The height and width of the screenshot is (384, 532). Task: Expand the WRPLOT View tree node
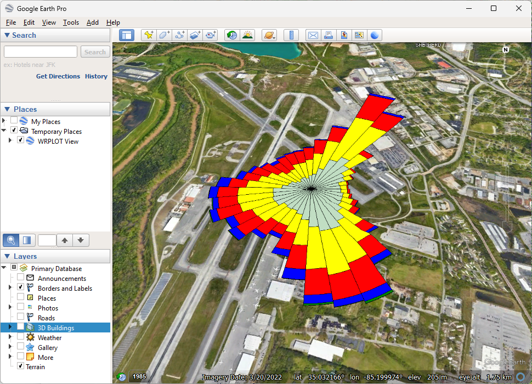pyautogui.click(x=10, y=140)
